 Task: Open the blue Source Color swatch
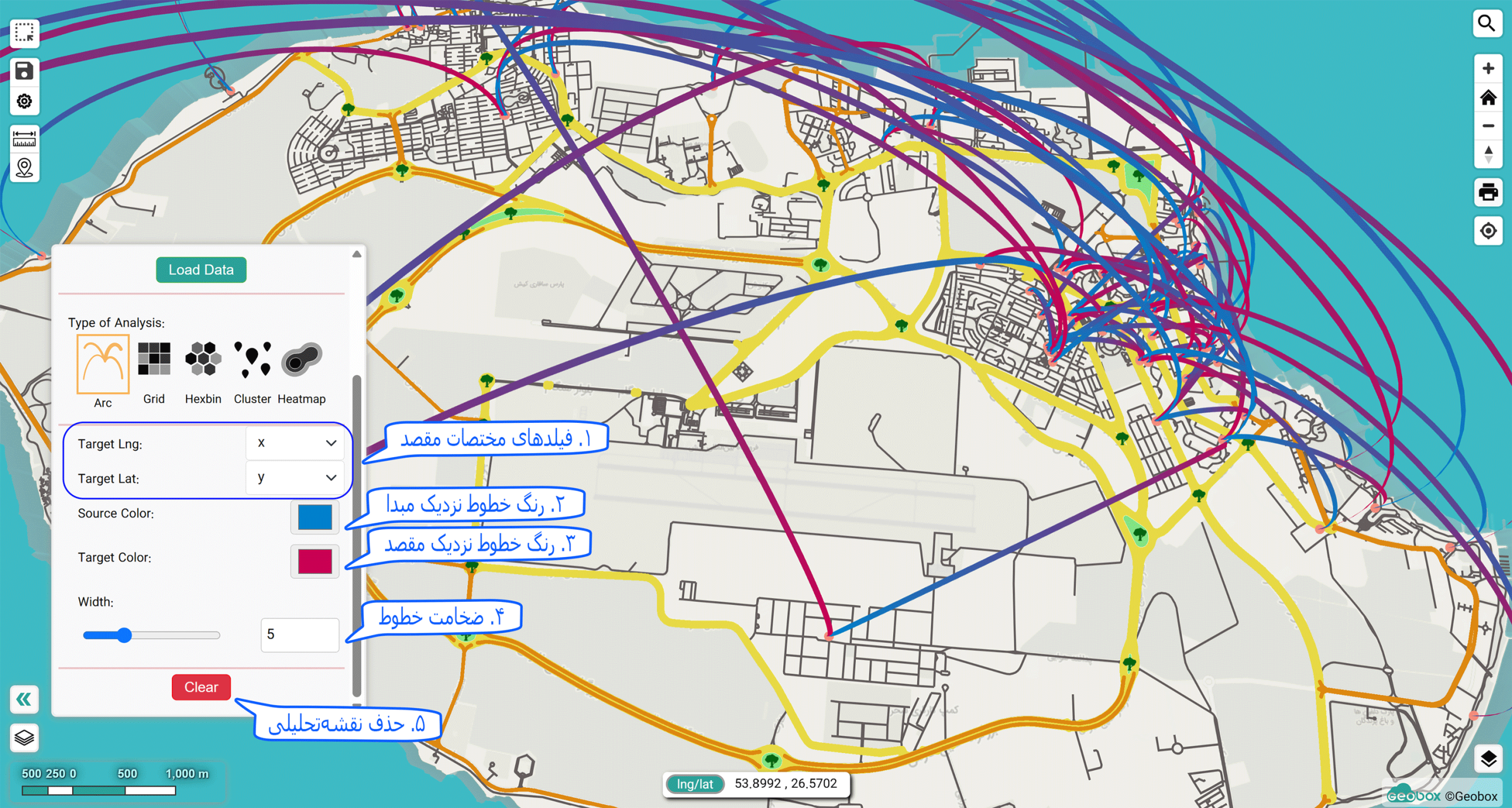[x=315, y=517]
